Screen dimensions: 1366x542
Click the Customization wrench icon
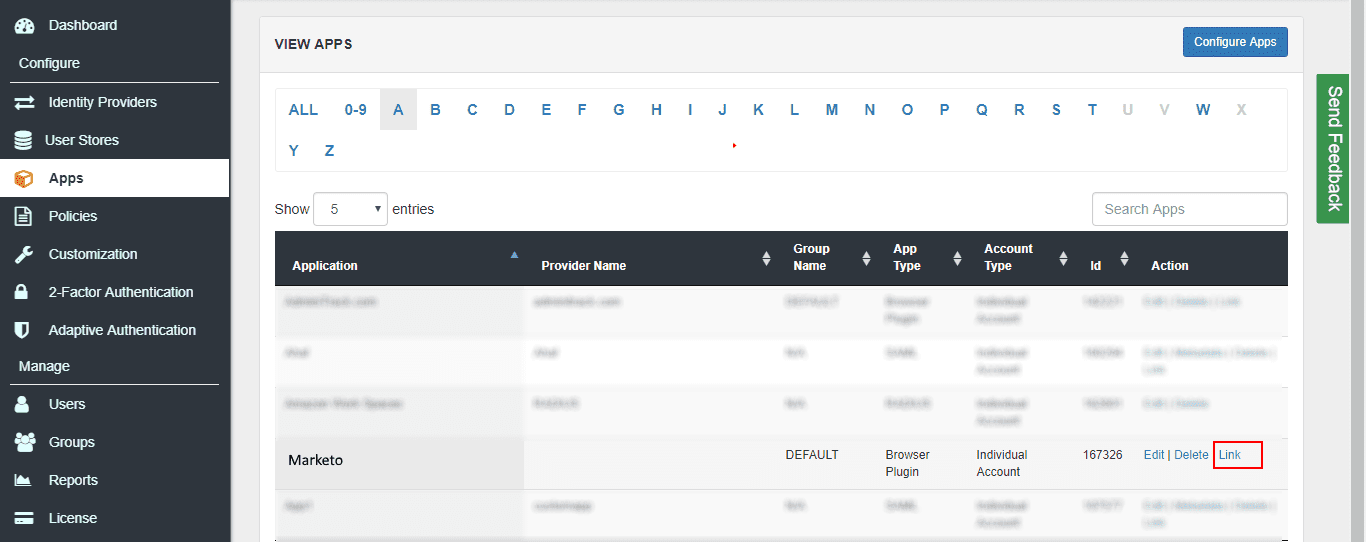tap(24, 254)
